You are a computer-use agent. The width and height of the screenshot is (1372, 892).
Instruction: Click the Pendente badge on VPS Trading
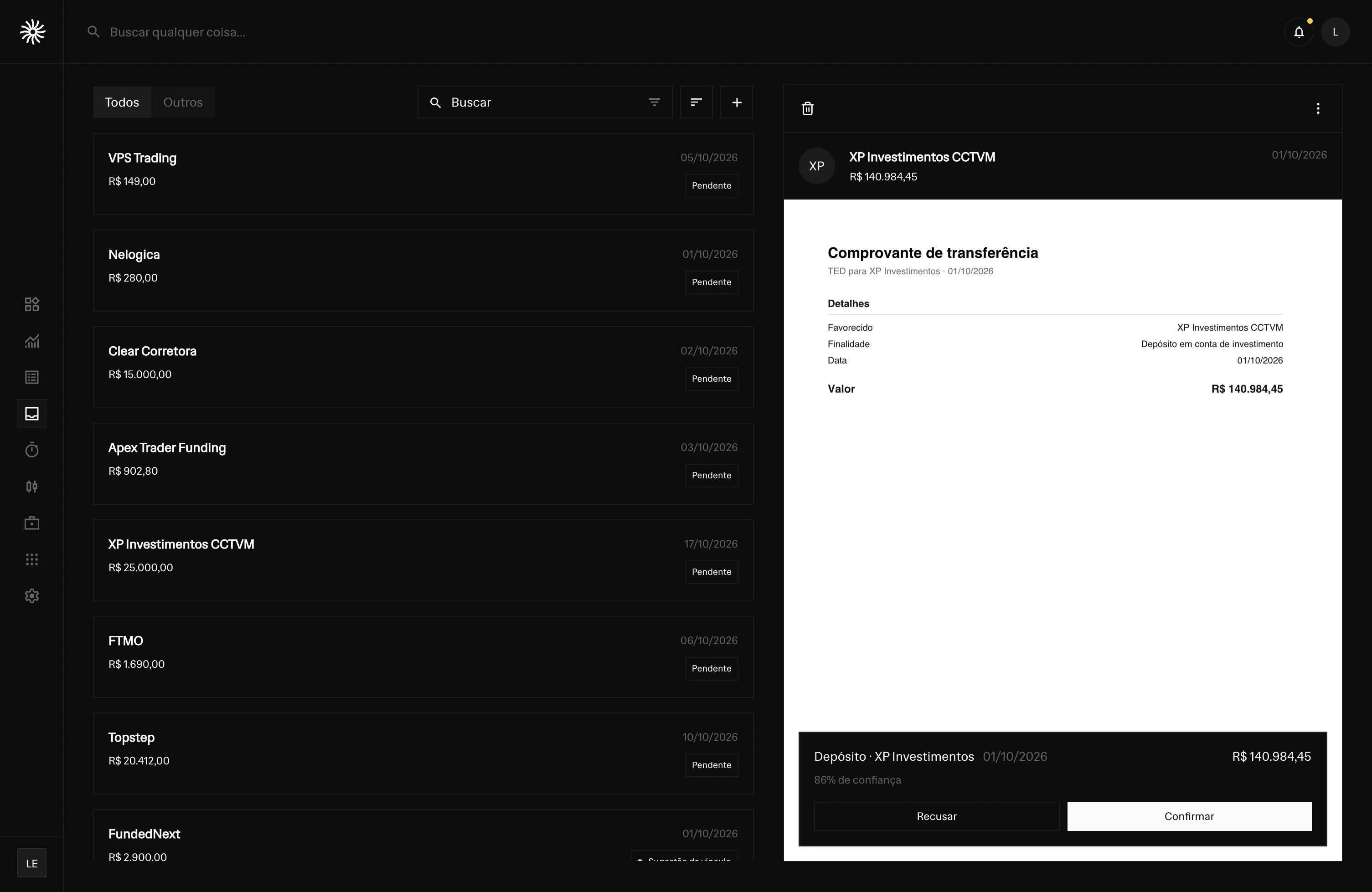[712, 185]
